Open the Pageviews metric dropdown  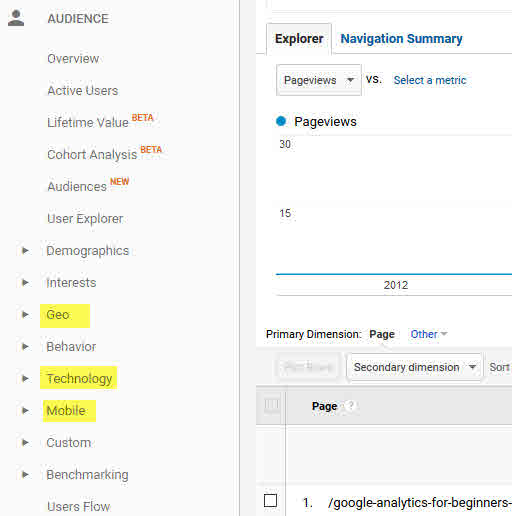[x=319, y=80]
